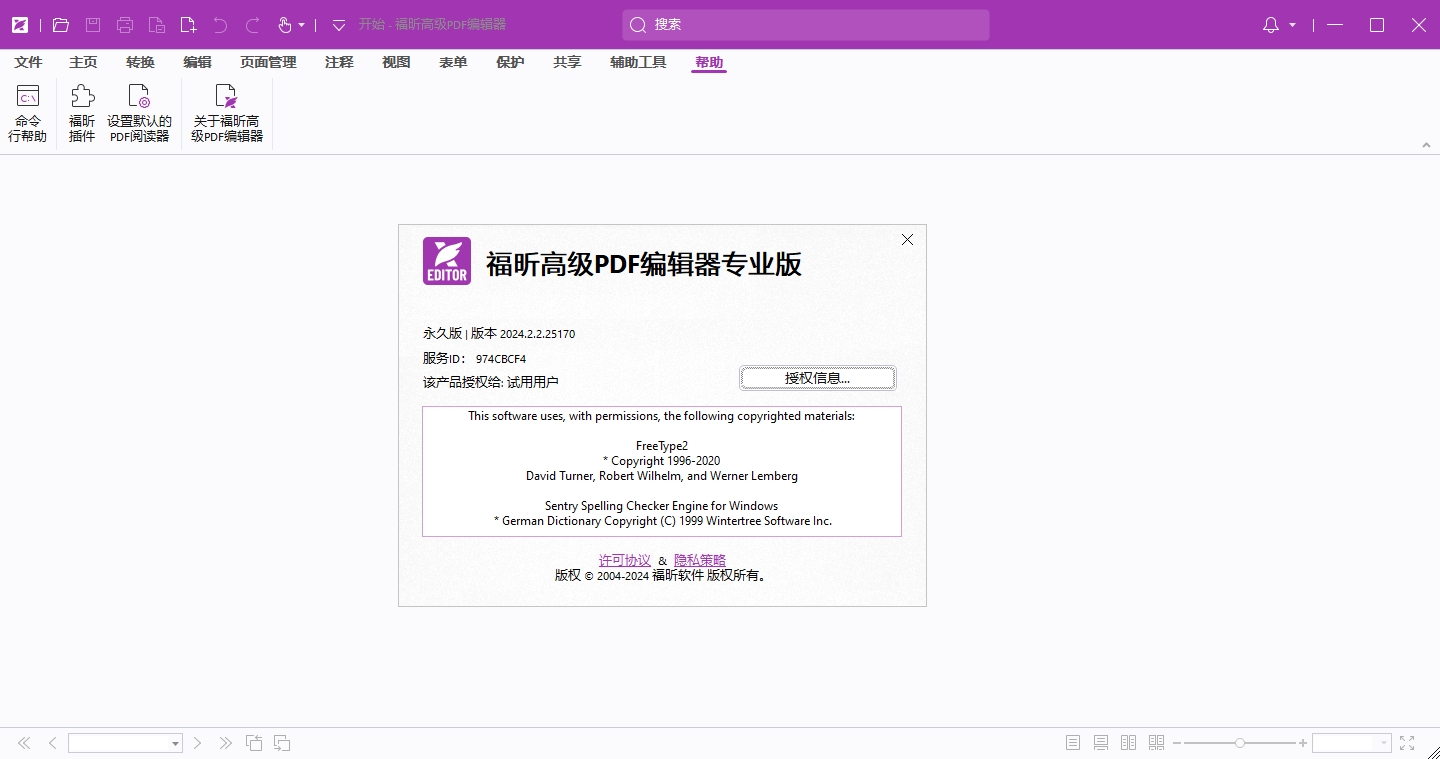Select the Hand tool icon in title bar
Screen dimensions: 1440x759
[284, 25]
